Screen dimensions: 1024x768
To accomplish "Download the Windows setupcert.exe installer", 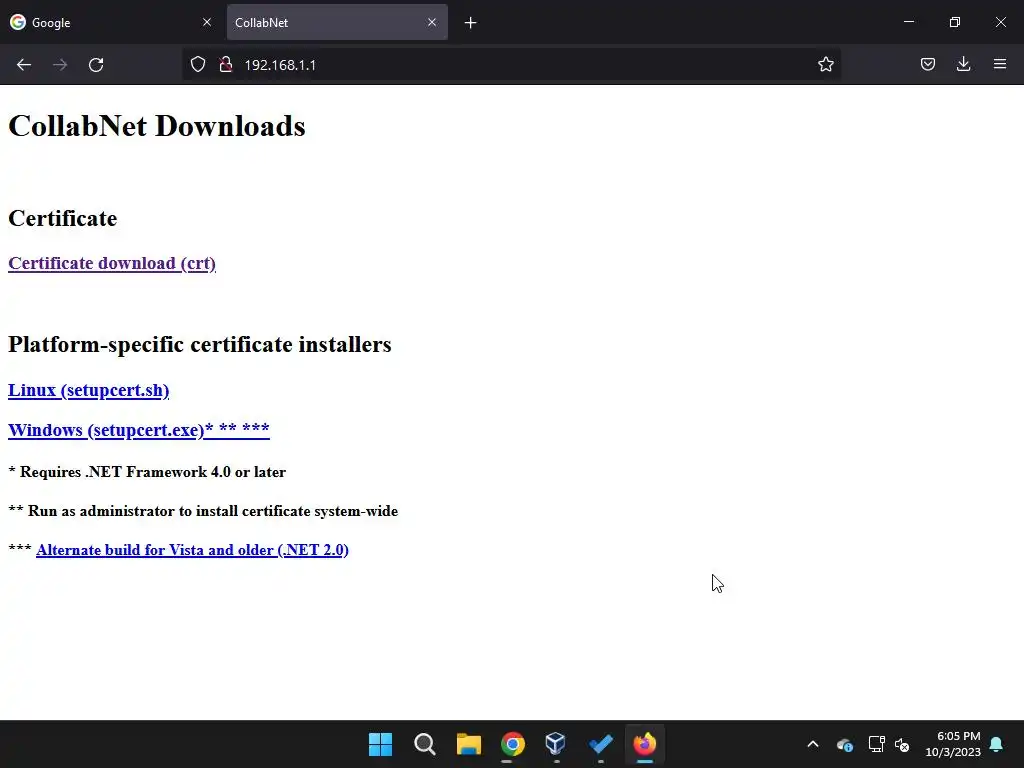I will pyautogui.click(x=138, y=430).
